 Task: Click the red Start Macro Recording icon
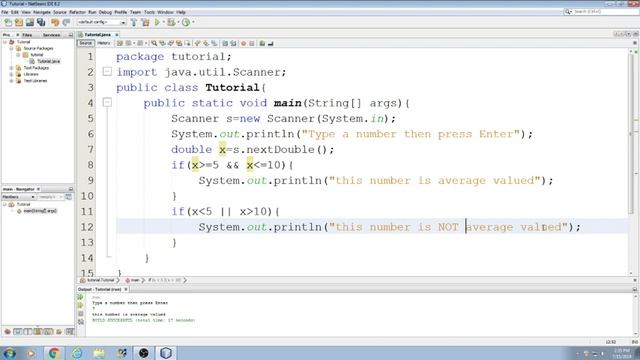click(244, 43)
